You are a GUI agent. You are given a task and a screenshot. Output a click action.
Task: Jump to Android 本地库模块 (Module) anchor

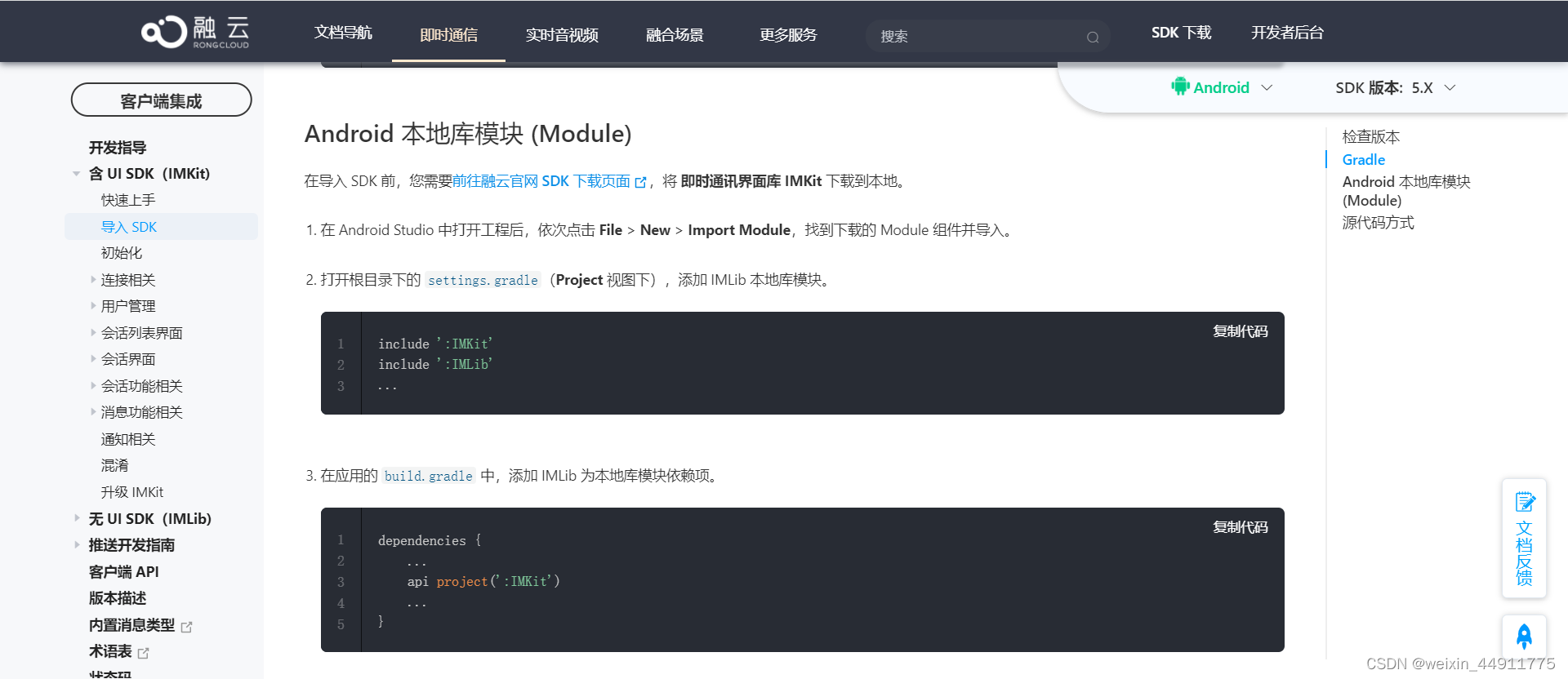1406,191
